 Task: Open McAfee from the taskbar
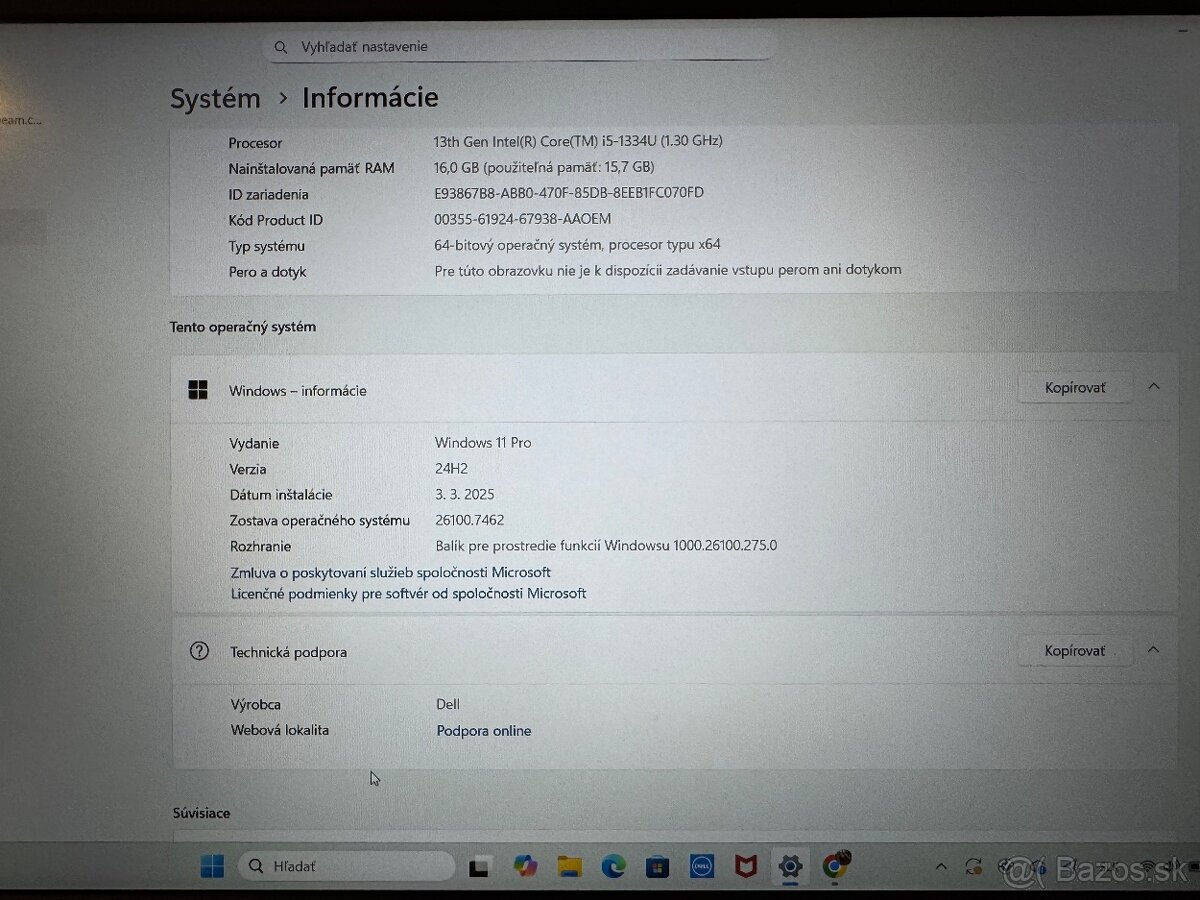coord(744,866)
